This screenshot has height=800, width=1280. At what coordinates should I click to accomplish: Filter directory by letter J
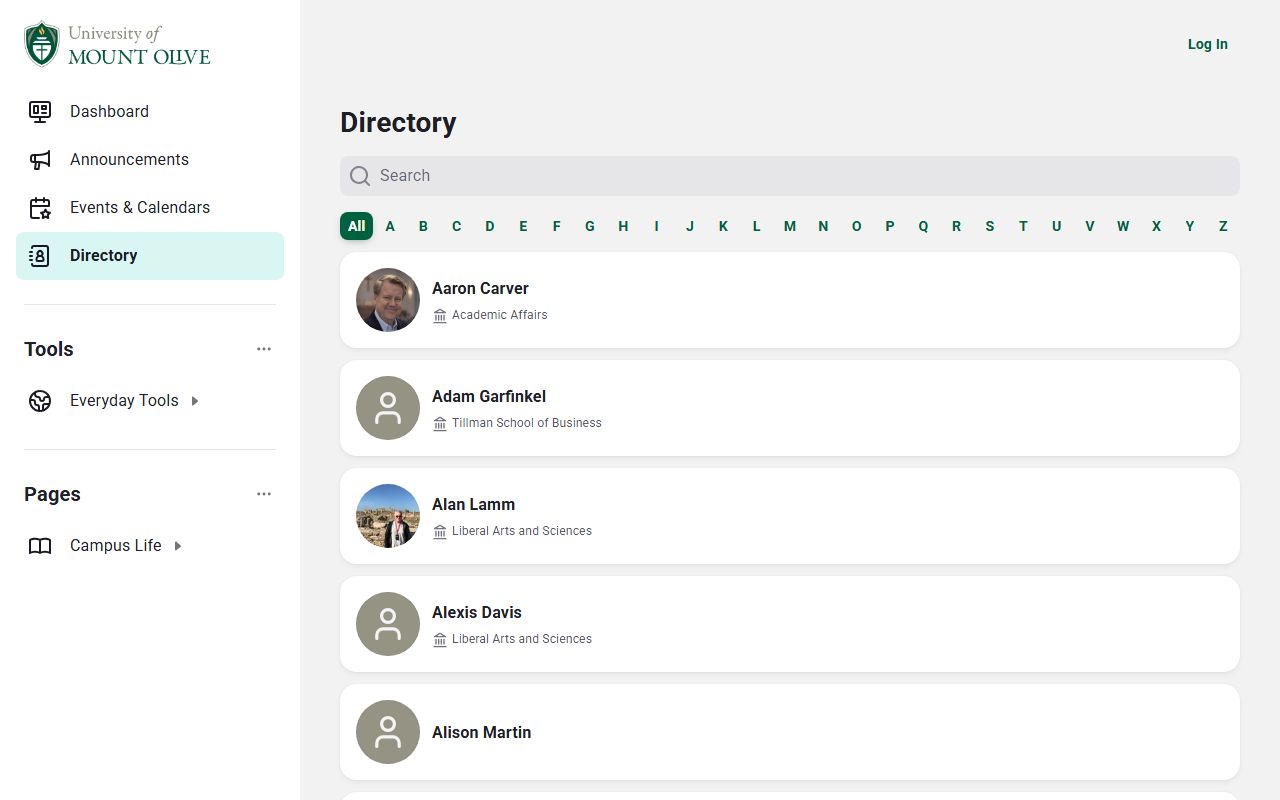(x=690, y=226)
